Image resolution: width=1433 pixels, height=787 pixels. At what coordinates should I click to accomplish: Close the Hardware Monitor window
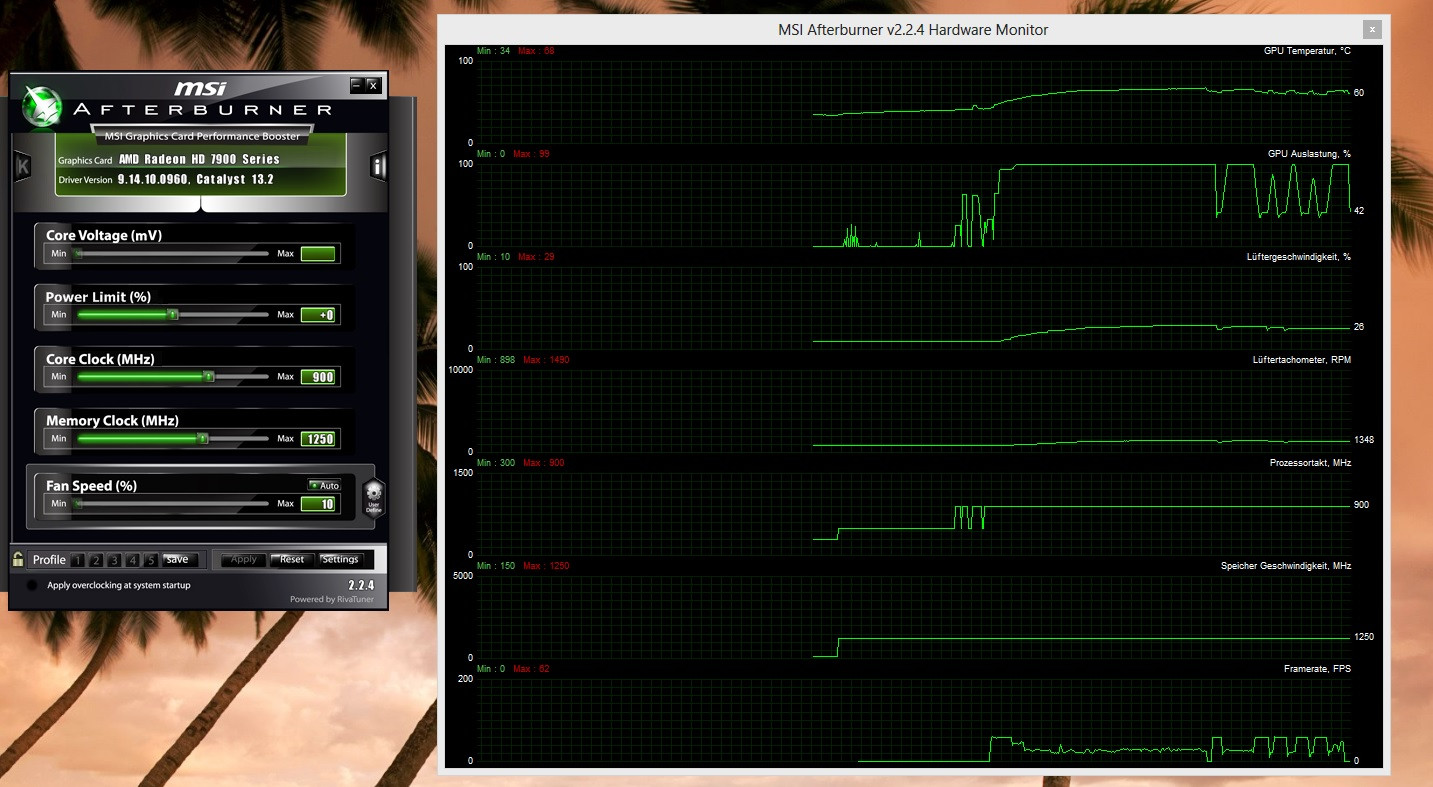tap(1372, 29)
